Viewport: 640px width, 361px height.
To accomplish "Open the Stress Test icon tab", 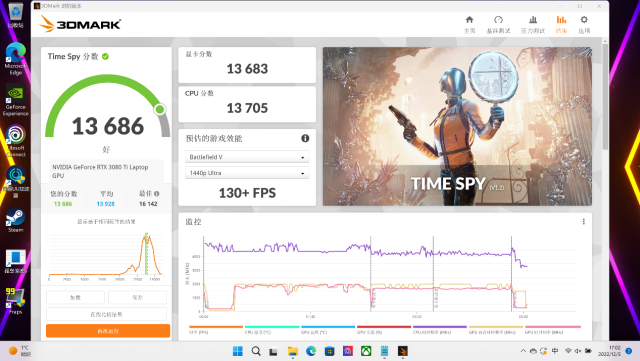I will pos(533,20).
